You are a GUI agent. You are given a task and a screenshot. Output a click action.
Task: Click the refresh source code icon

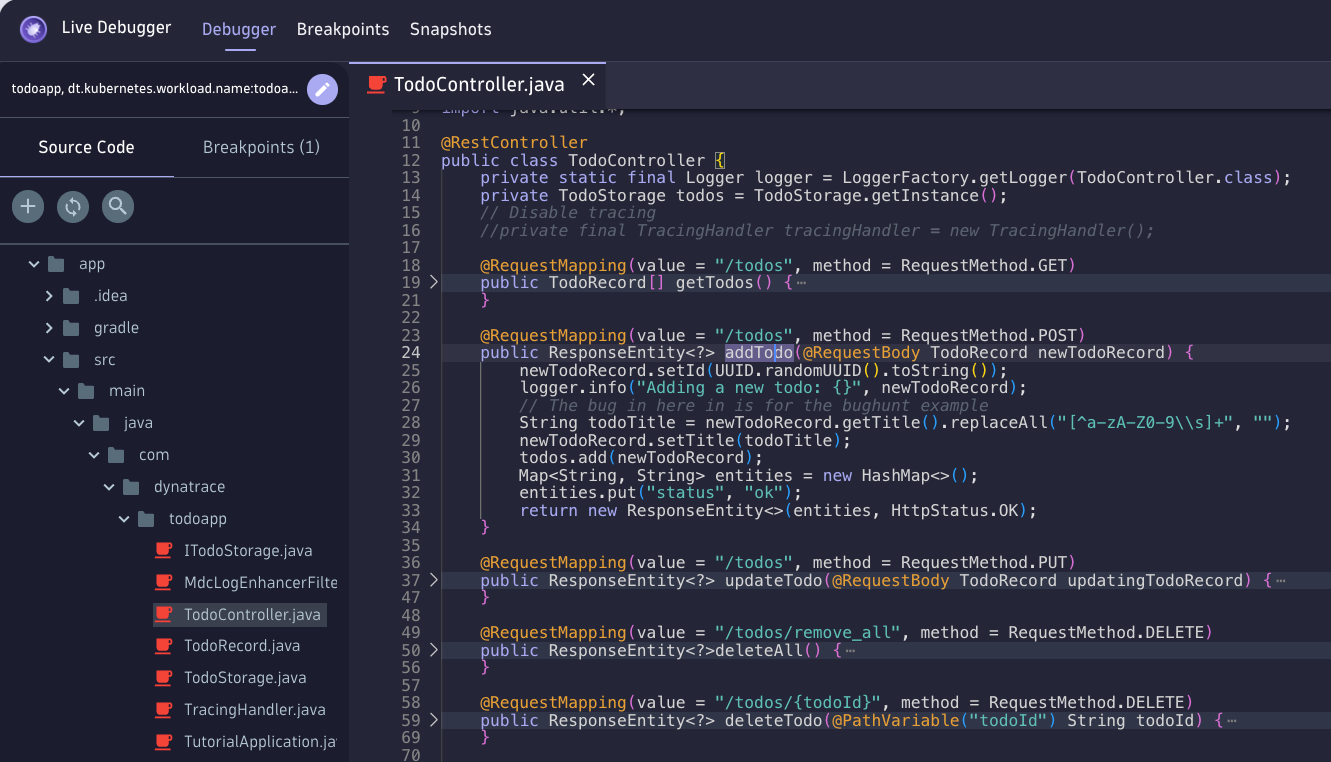73,207
